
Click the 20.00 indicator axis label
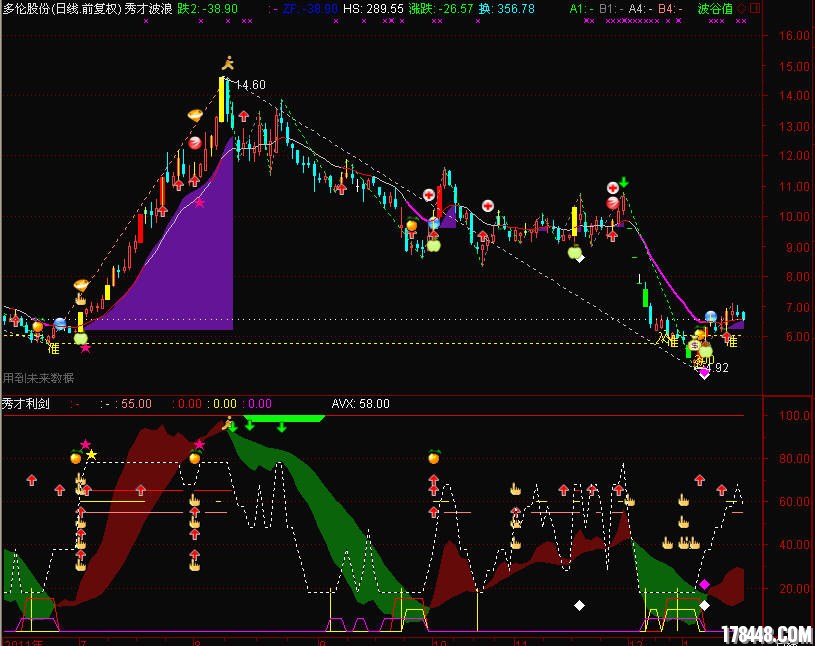(795, 588)
